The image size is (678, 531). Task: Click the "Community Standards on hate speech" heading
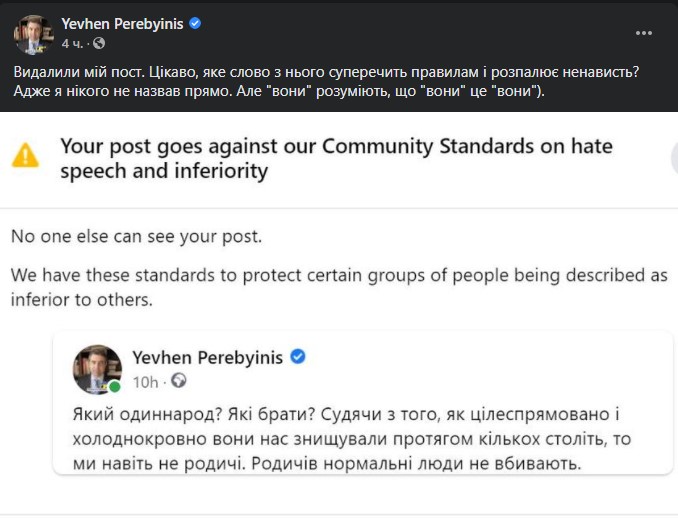click(x=336, y=158)
